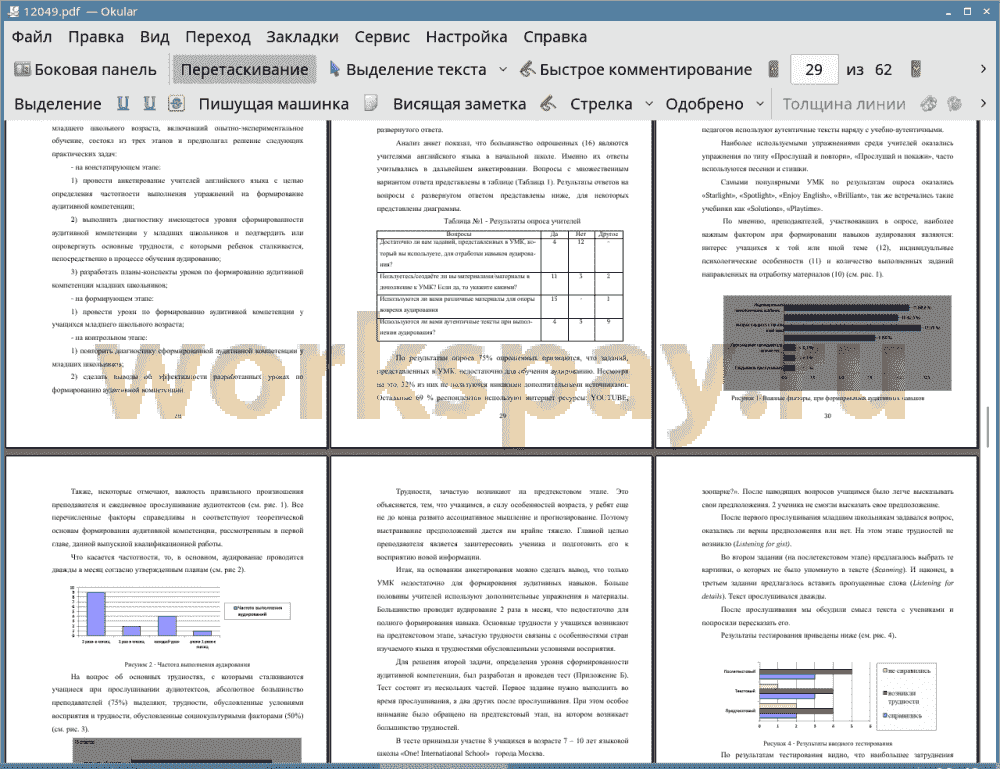
Task: Maximize the Okular window
Action: 967,11
